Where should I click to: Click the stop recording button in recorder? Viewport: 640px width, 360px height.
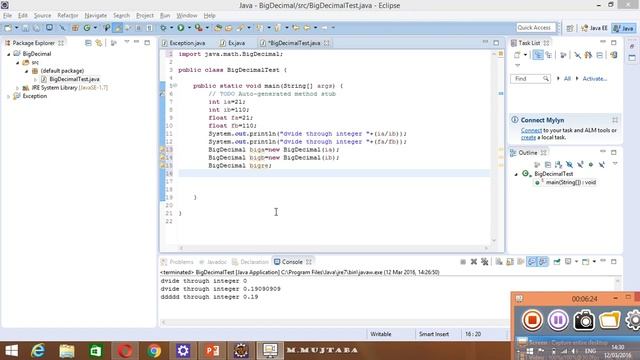click(x=532, y=320)
